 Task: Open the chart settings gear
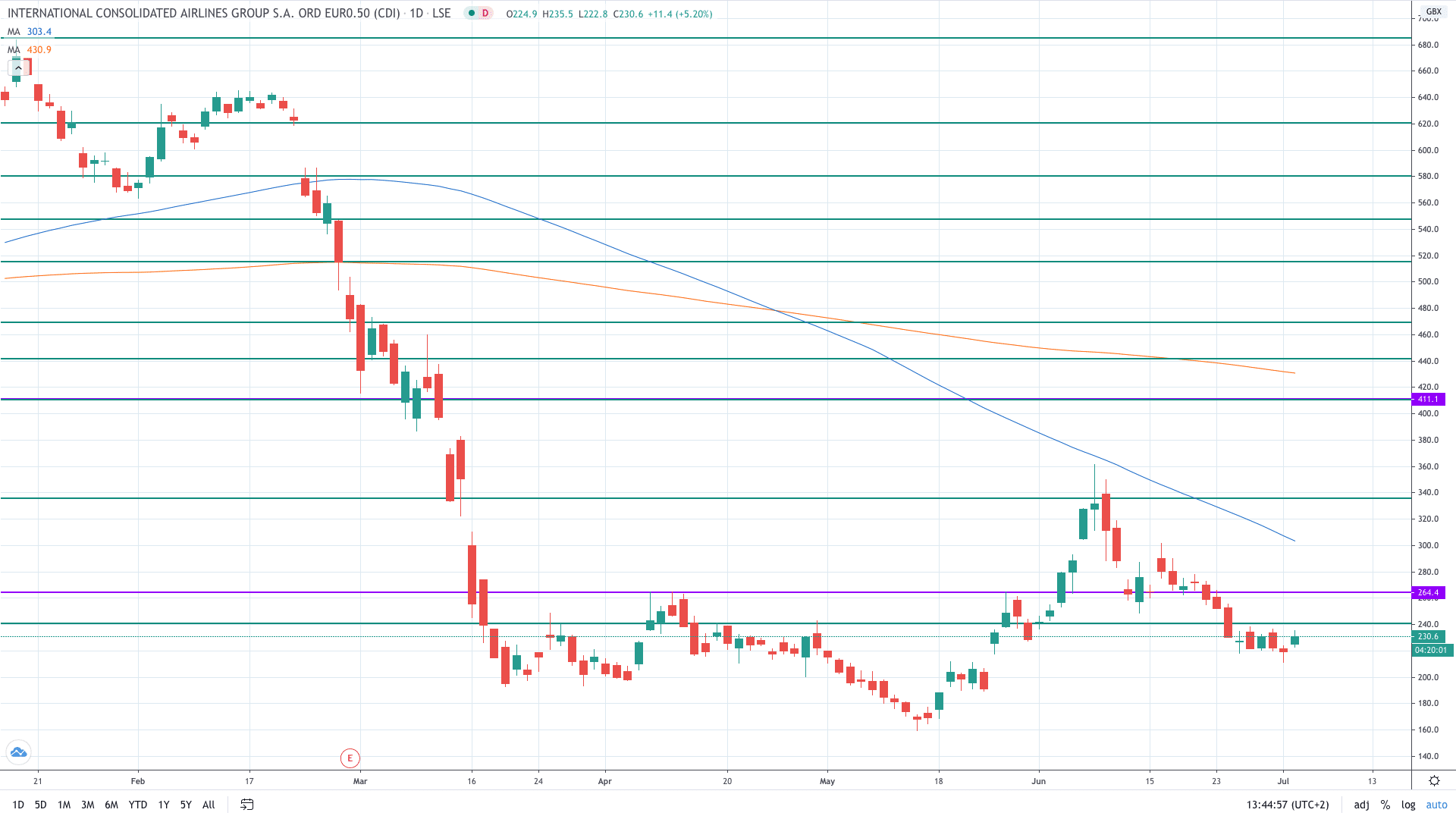pyautogui.click(x=1434, y=780)
